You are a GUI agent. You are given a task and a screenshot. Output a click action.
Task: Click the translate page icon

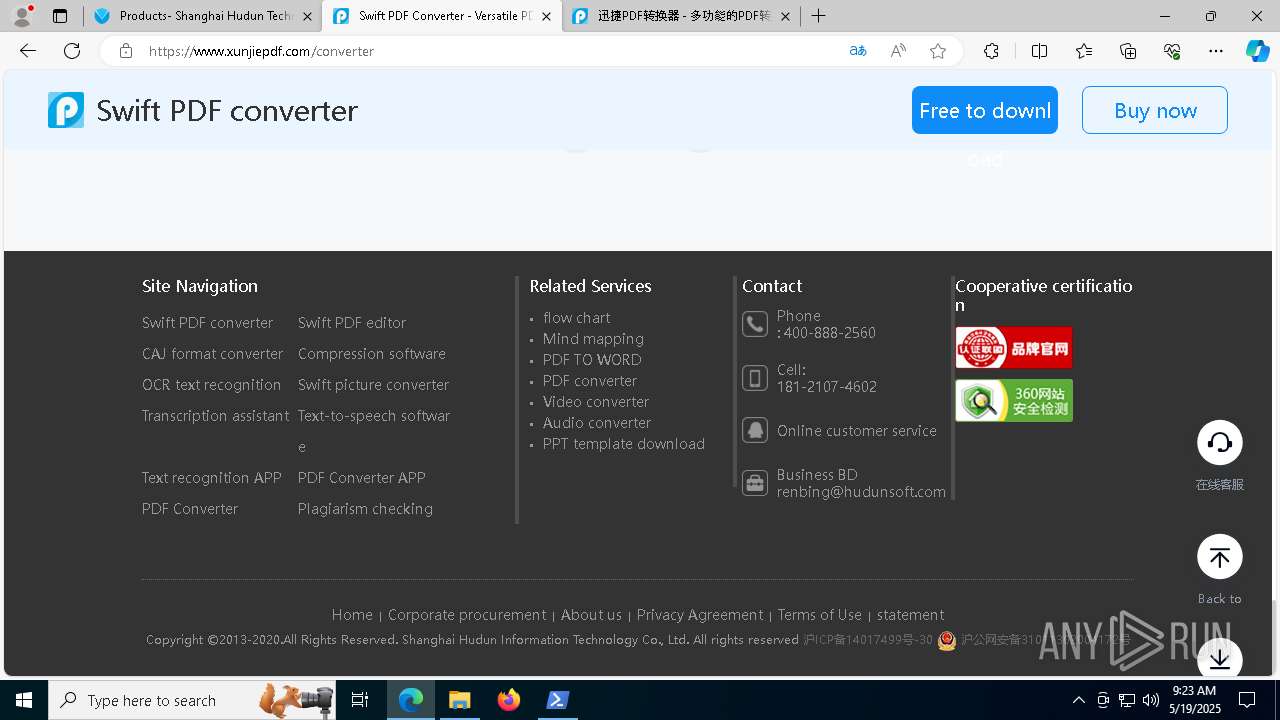pyautogui.click(x=857, y=51)
